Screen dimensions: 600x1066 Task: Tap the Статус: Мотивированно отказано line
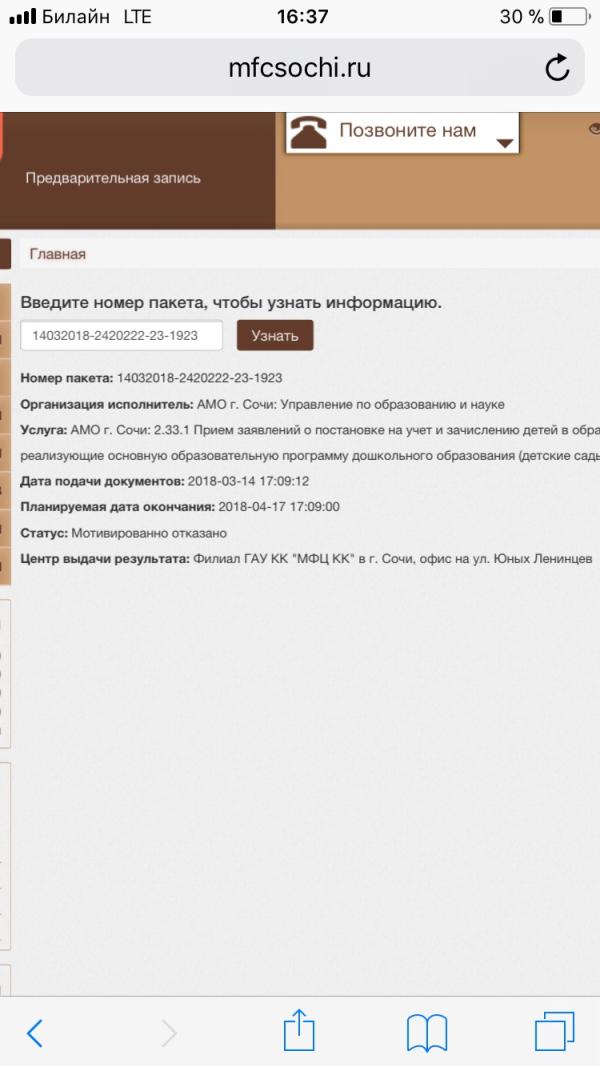click(x=124, y=533)
